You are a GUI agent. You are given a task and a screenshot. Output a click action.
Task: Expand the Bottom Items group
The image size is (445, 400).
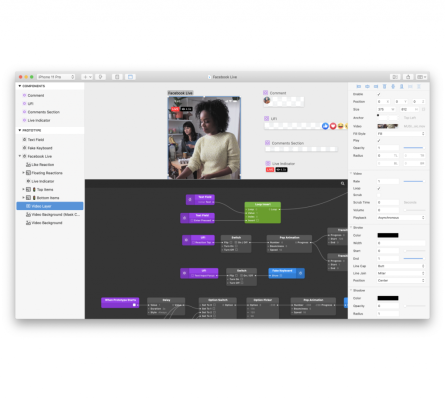pos(23,198)
